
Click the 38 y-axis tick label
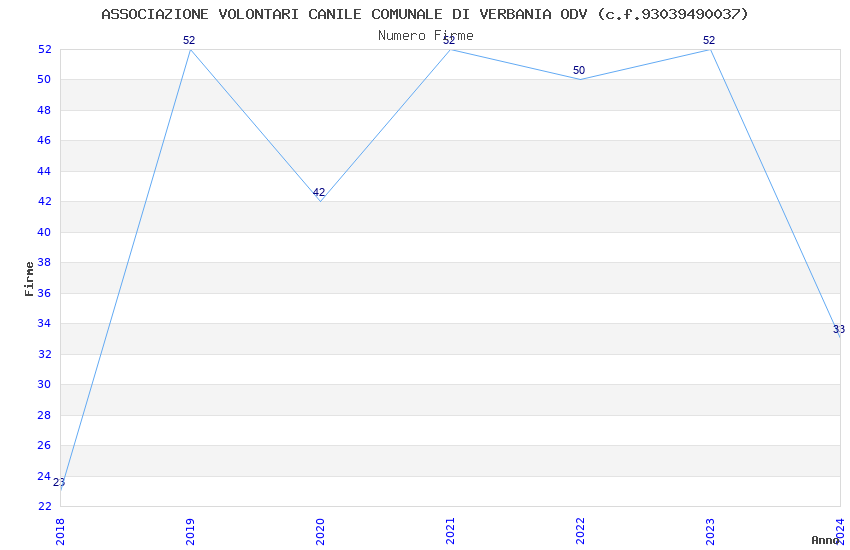44,263
